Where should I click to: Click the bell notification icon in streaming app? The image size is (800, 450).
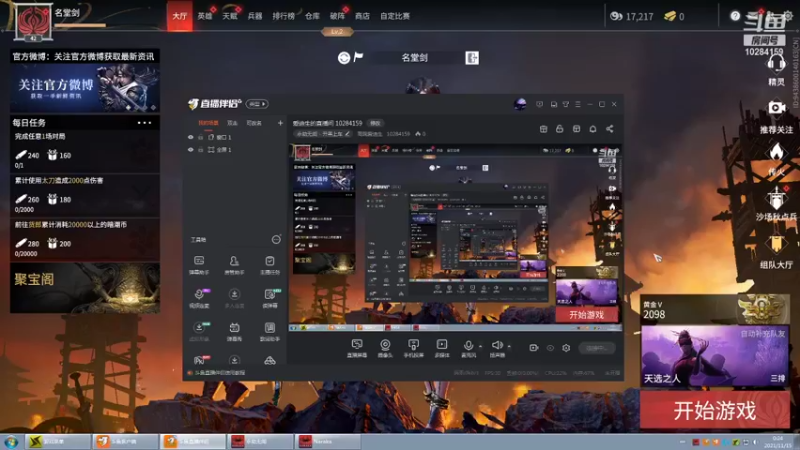(593, 129)
